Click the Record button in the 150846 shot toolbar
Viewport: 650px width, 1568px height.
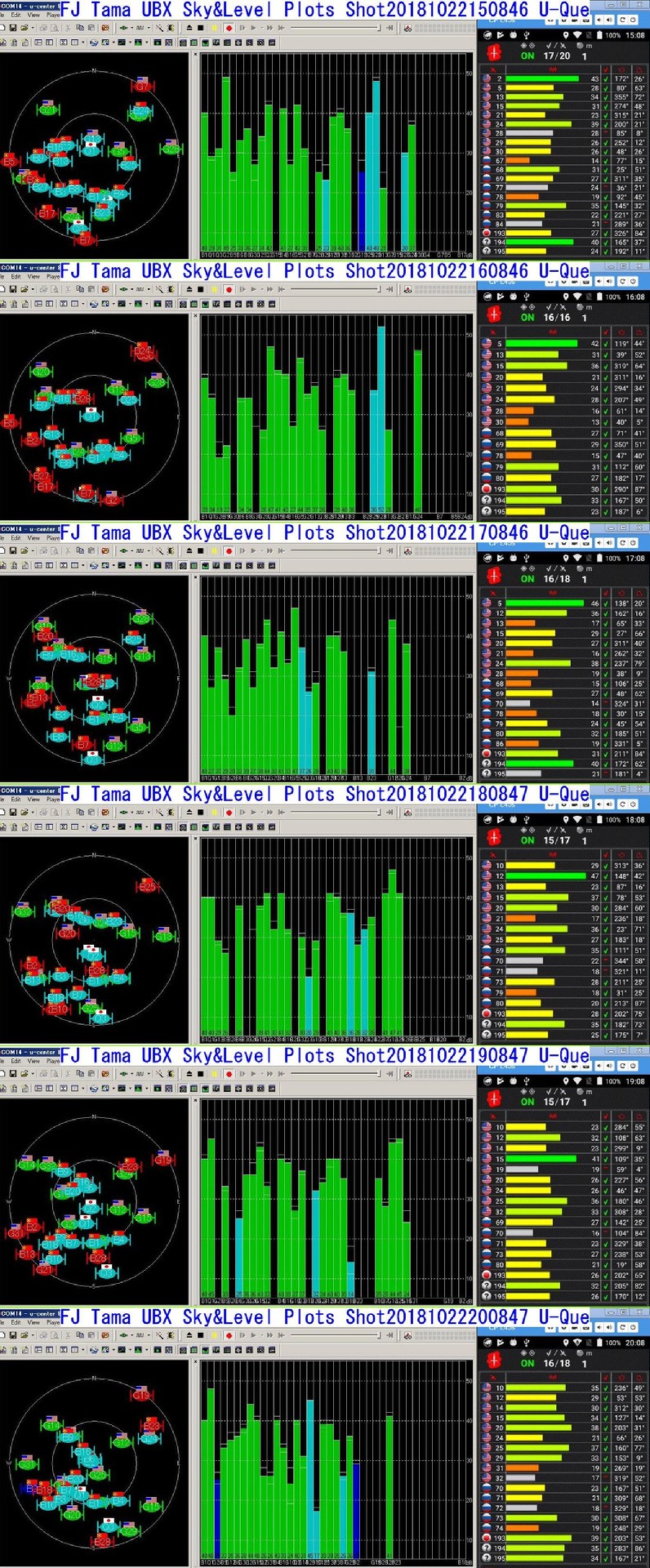tap(229, 28)
